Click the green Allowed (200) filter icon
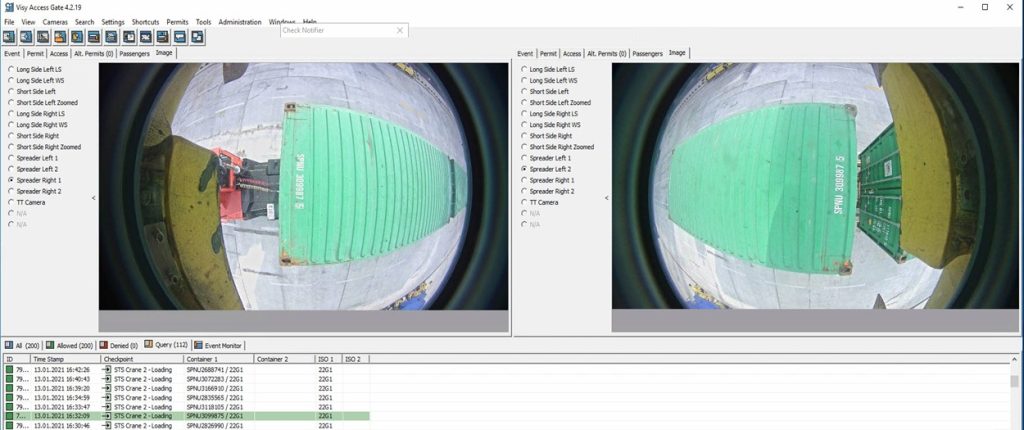This screenshot has width=1024, height=430. point(50,344)
